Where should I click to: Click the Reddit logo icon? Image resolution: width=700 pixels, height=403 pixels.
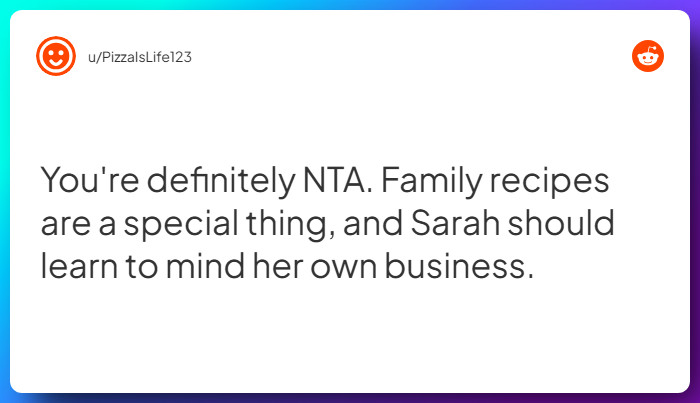click(648, 57)
